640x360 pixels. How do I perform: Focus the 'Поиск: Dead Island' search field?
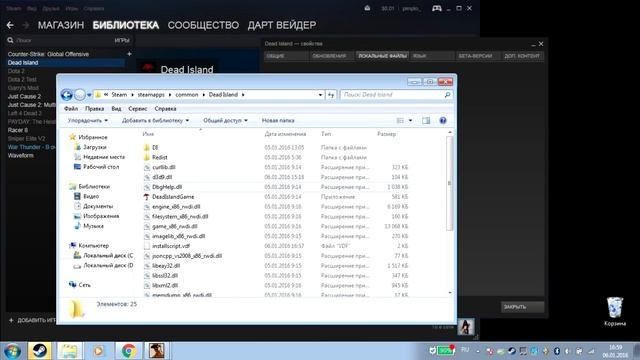coord(396,95)
